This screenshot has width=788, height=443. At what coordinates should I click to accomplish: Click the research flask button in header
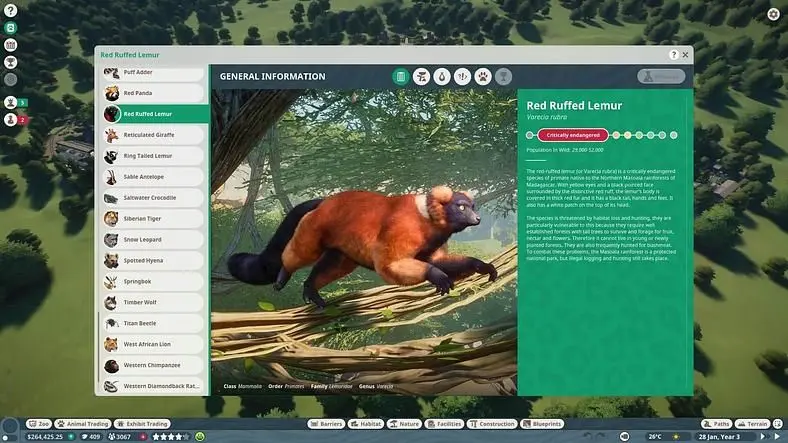pos(661,76)
